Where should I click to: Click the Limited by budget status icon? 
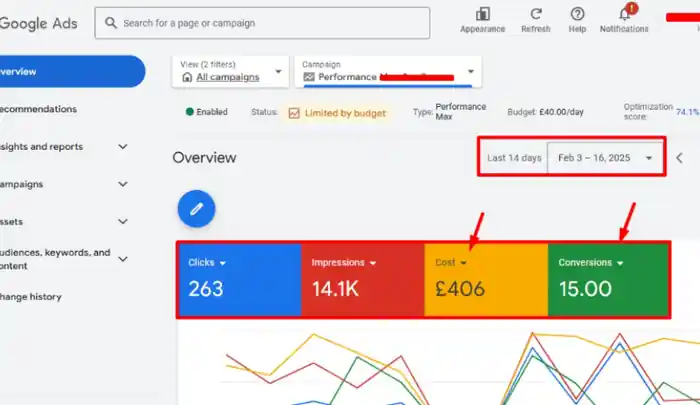click(x=294, y=113)
